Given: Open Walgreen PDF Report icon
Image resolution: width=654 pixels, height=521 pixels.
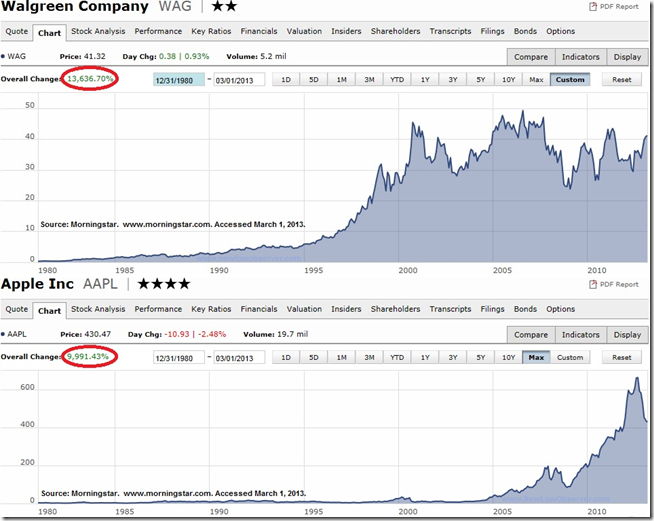Looking at the screenshot, I should point(593,7).
